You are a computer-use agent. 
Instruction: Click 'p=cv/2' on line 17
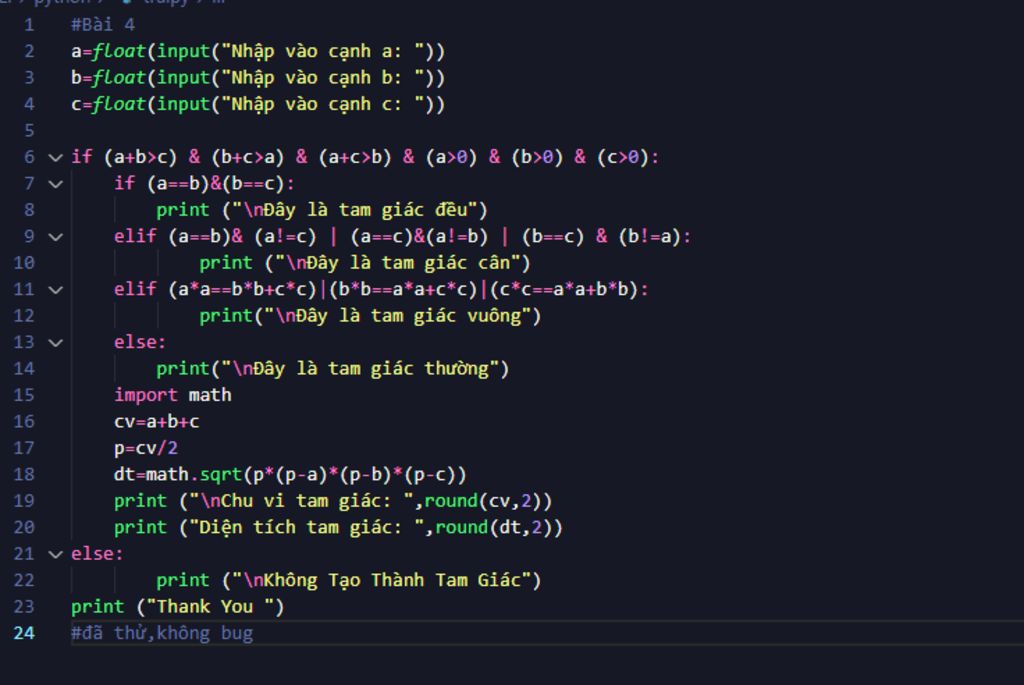[146, 448]
